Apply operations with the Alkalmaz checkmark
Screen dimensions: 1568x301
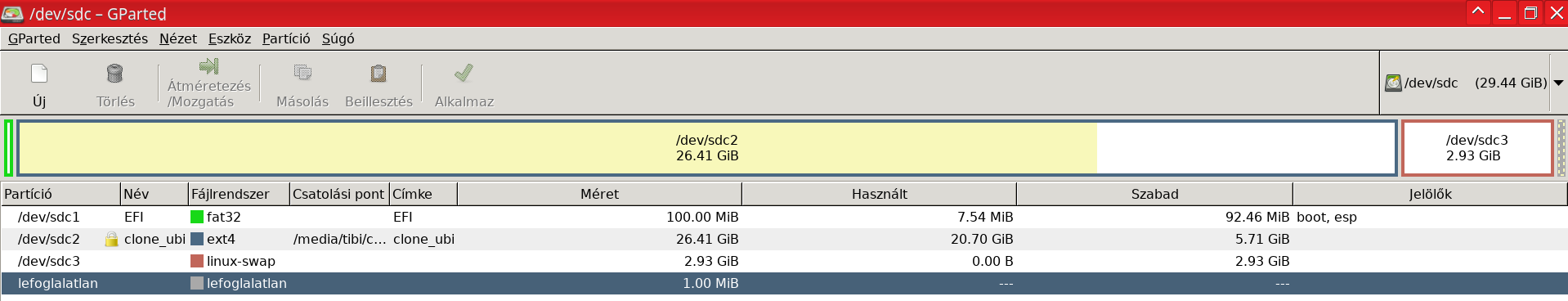pos(464,73)
